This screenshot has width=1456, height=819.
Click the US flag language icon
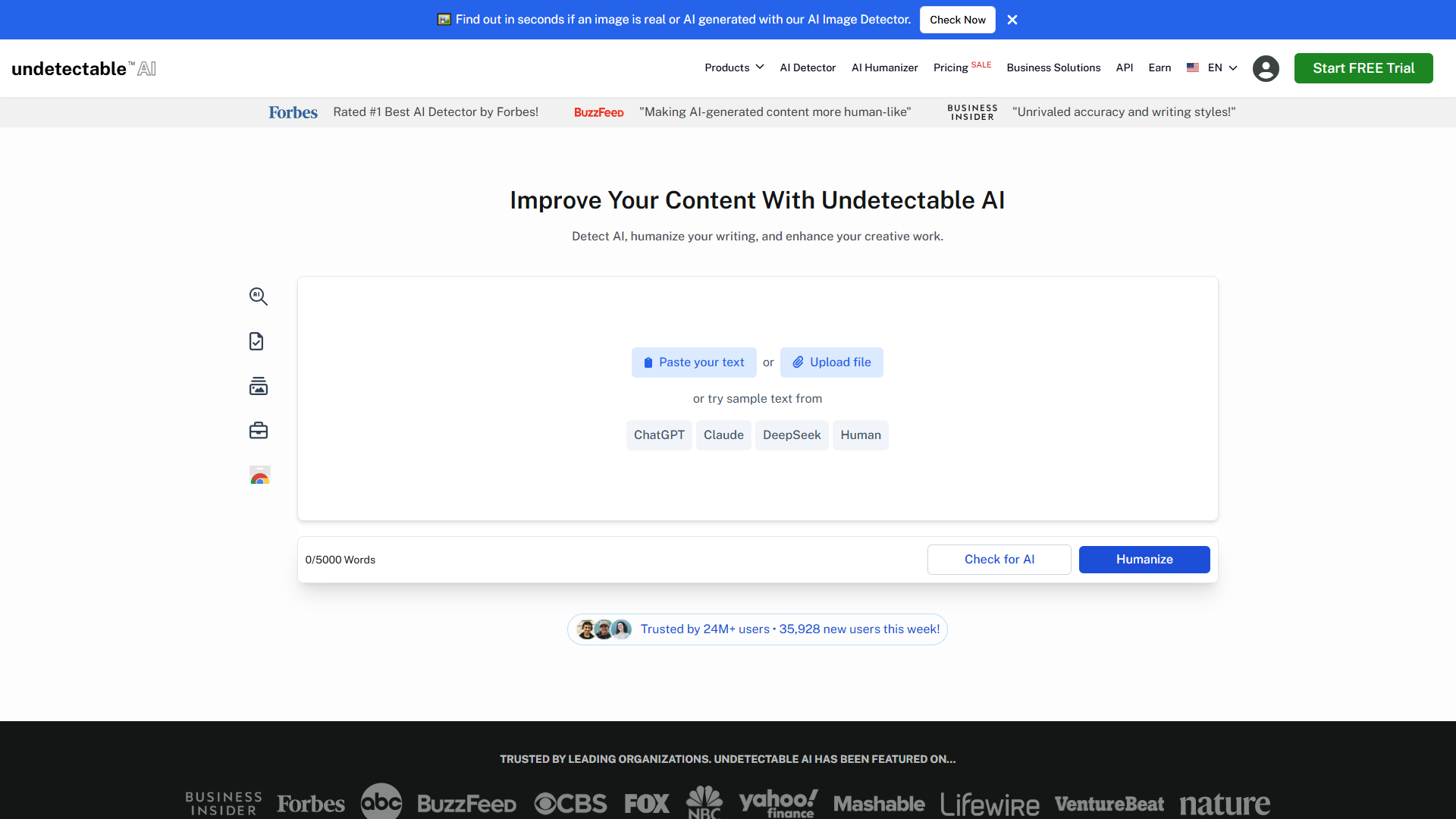[1193, 67]
